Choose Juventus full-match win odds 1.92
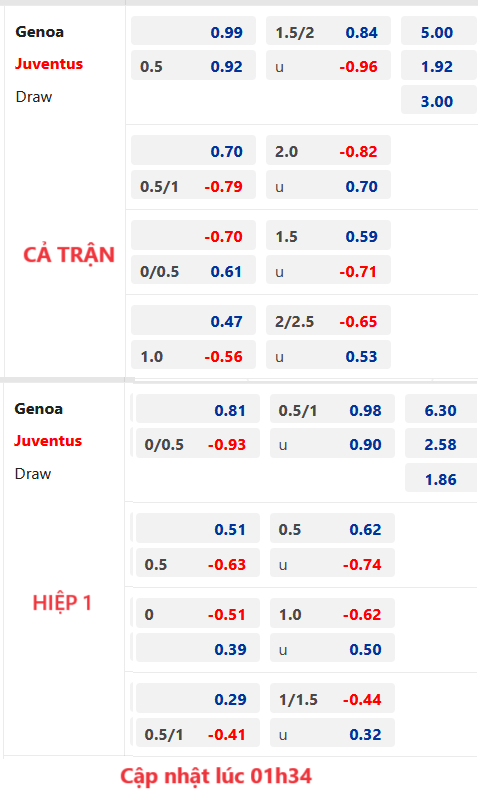Screen dimensions: 478x791 (439, 66)
